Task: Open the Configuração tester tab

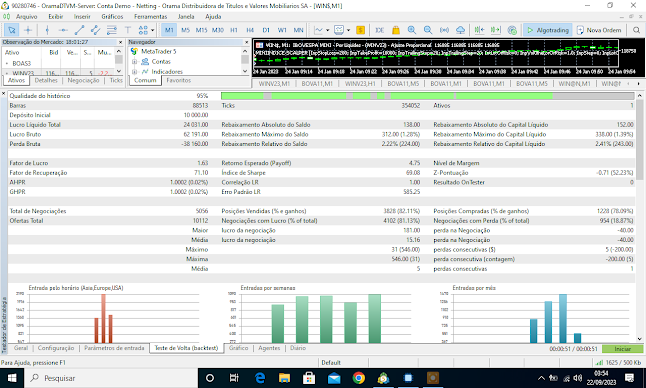Action: coord(56,348)
